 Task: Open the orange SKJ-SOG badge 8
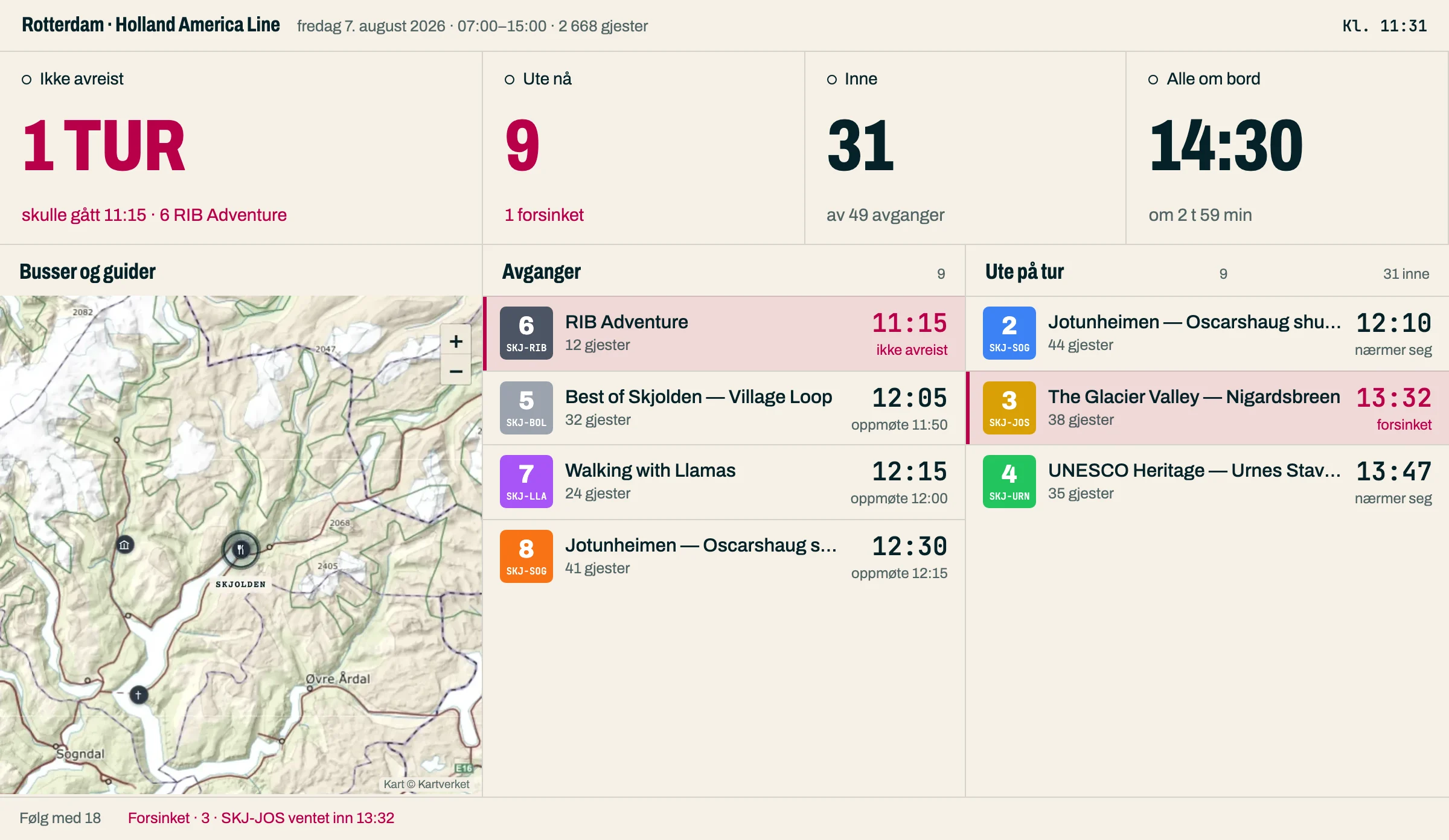click(526, 556)
